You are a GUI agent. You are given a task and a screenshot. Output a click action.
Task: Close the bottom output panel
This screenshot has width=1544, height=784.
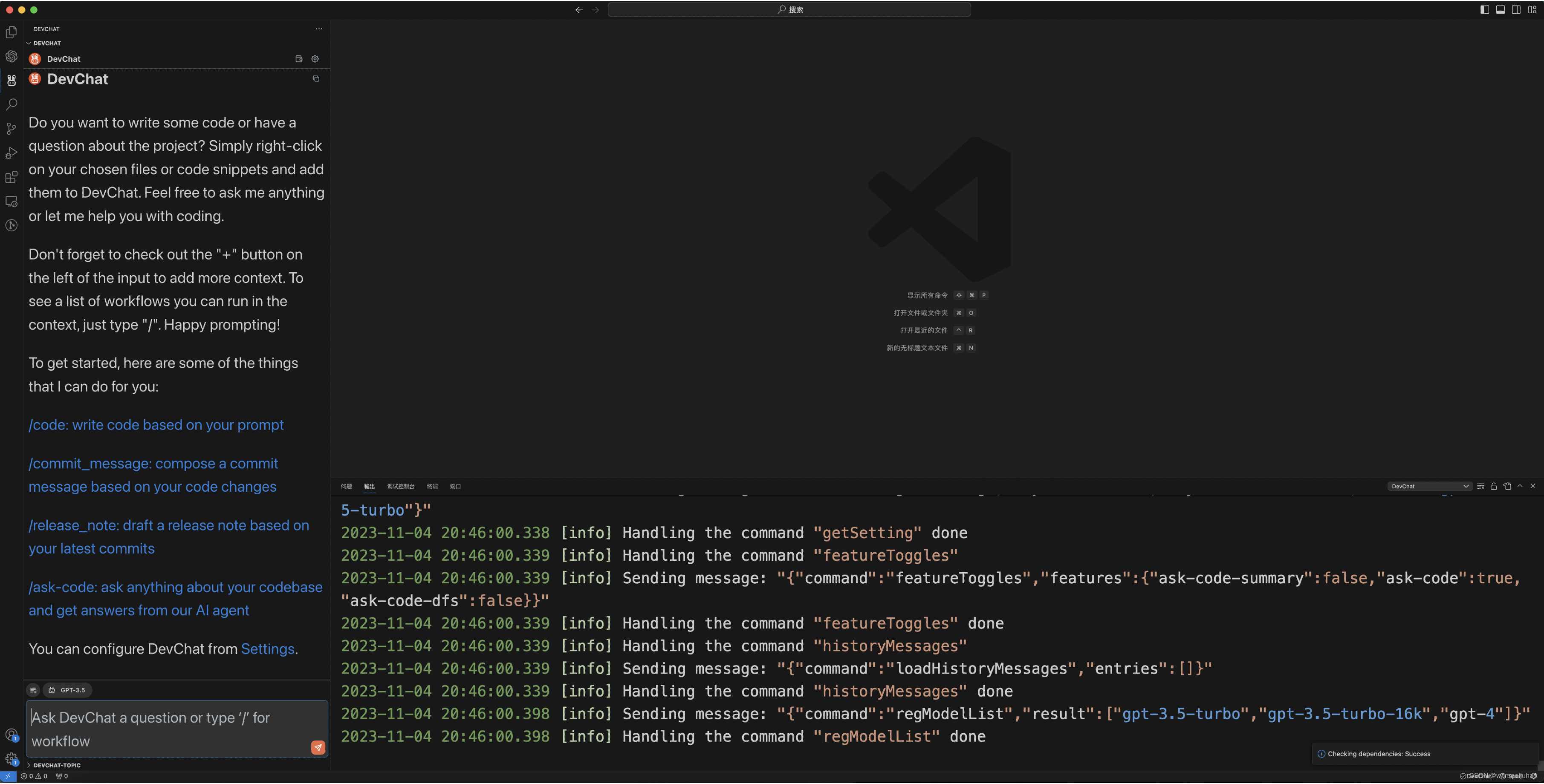tap(1532, 486)
